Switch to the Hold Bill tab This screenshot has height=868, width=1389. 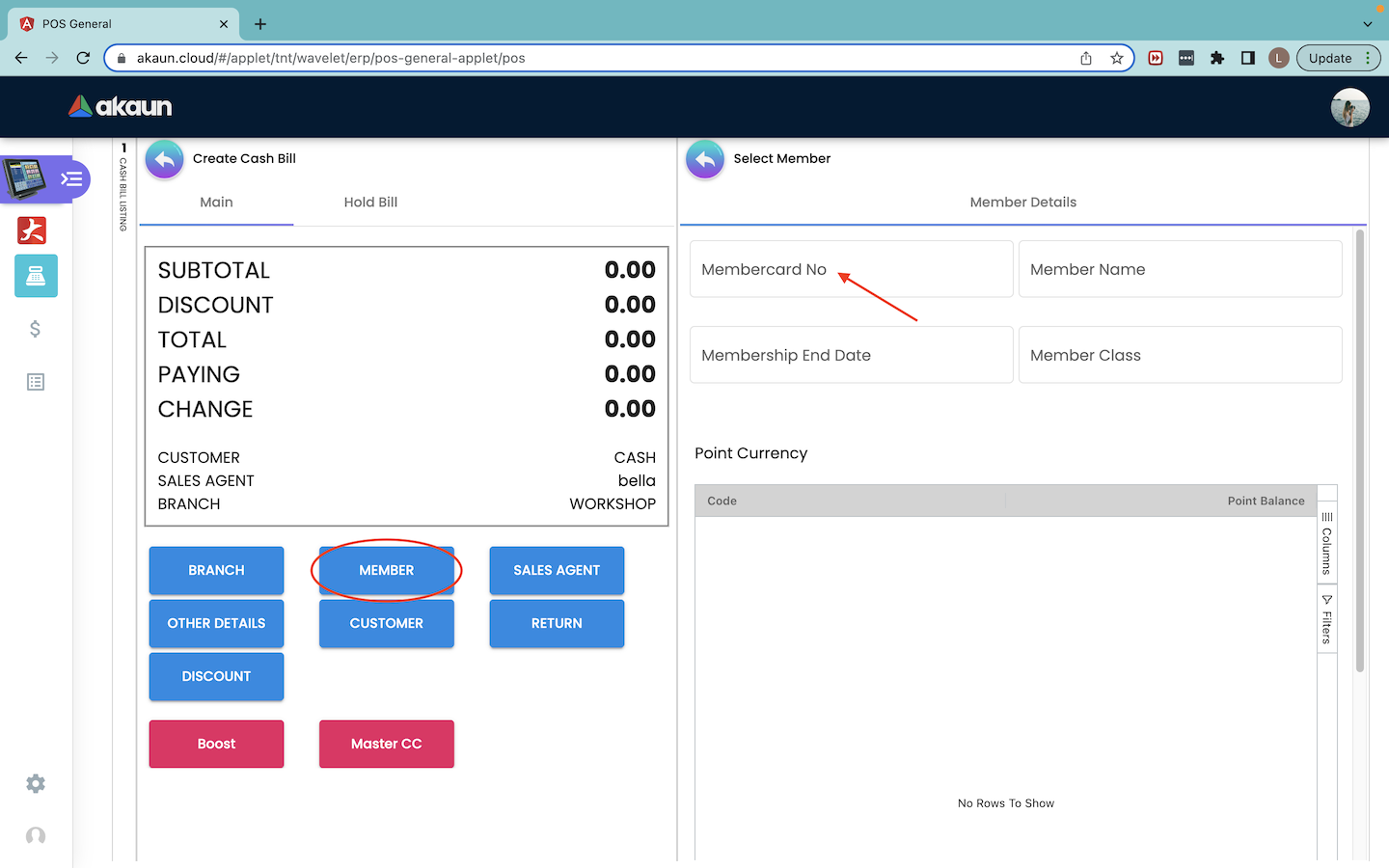(370, 203)
